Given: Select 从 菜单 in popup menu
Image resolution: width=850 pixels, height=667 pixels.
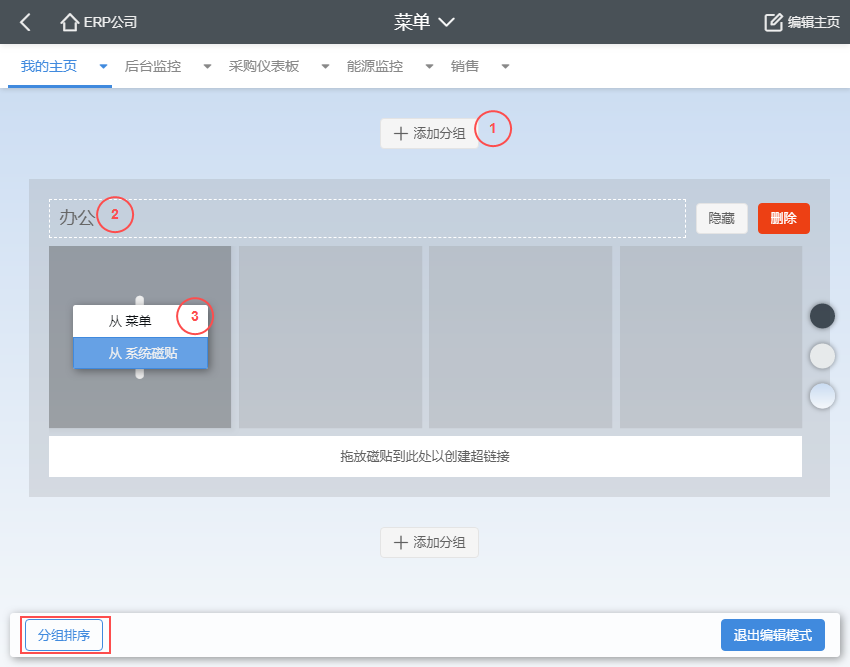Looking at the screenshot, I should coord(130,321).
